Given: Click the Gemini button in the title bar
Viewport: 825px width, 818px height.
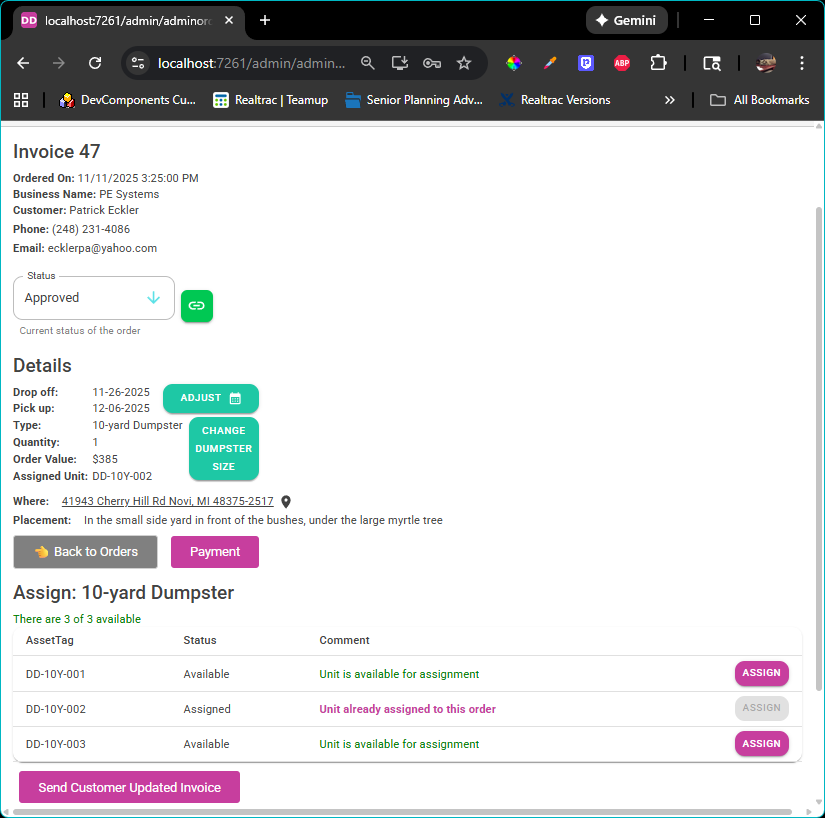Looking at the screenshot, I should point(626,19).
